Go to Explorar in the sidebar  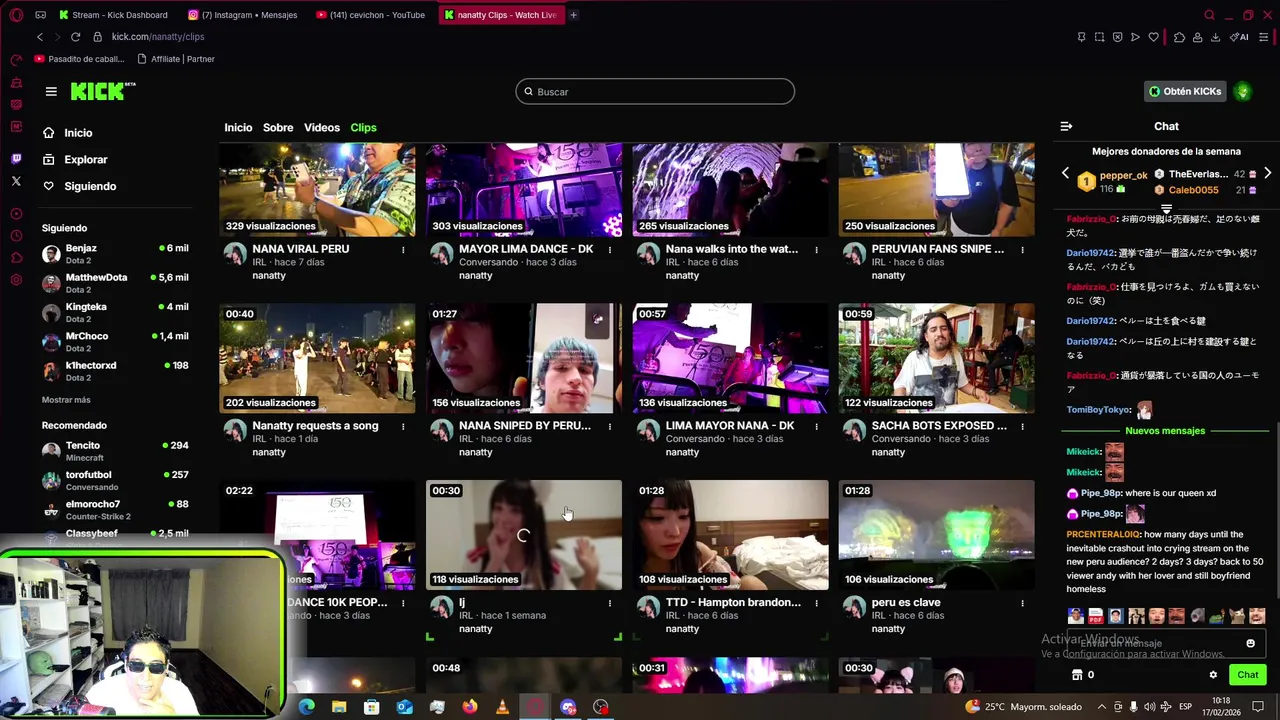click(85, 159)
